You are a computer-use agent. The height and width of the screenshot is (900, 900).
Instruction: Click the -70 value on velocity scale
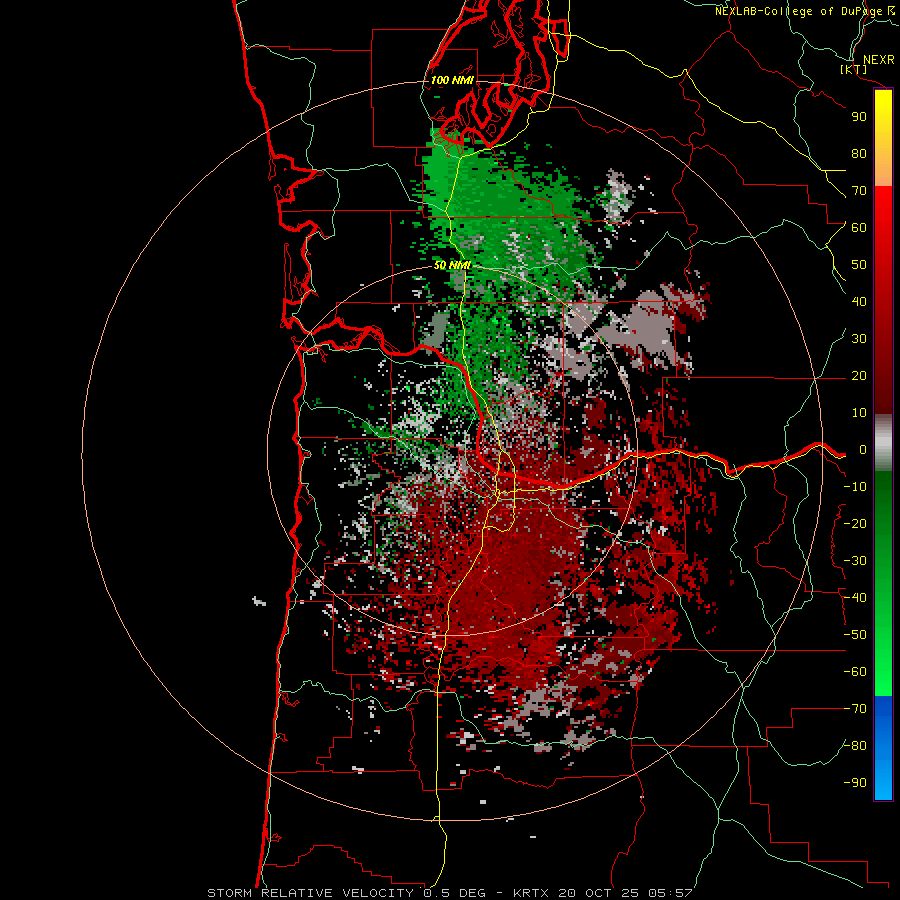(x=855, y=709)
